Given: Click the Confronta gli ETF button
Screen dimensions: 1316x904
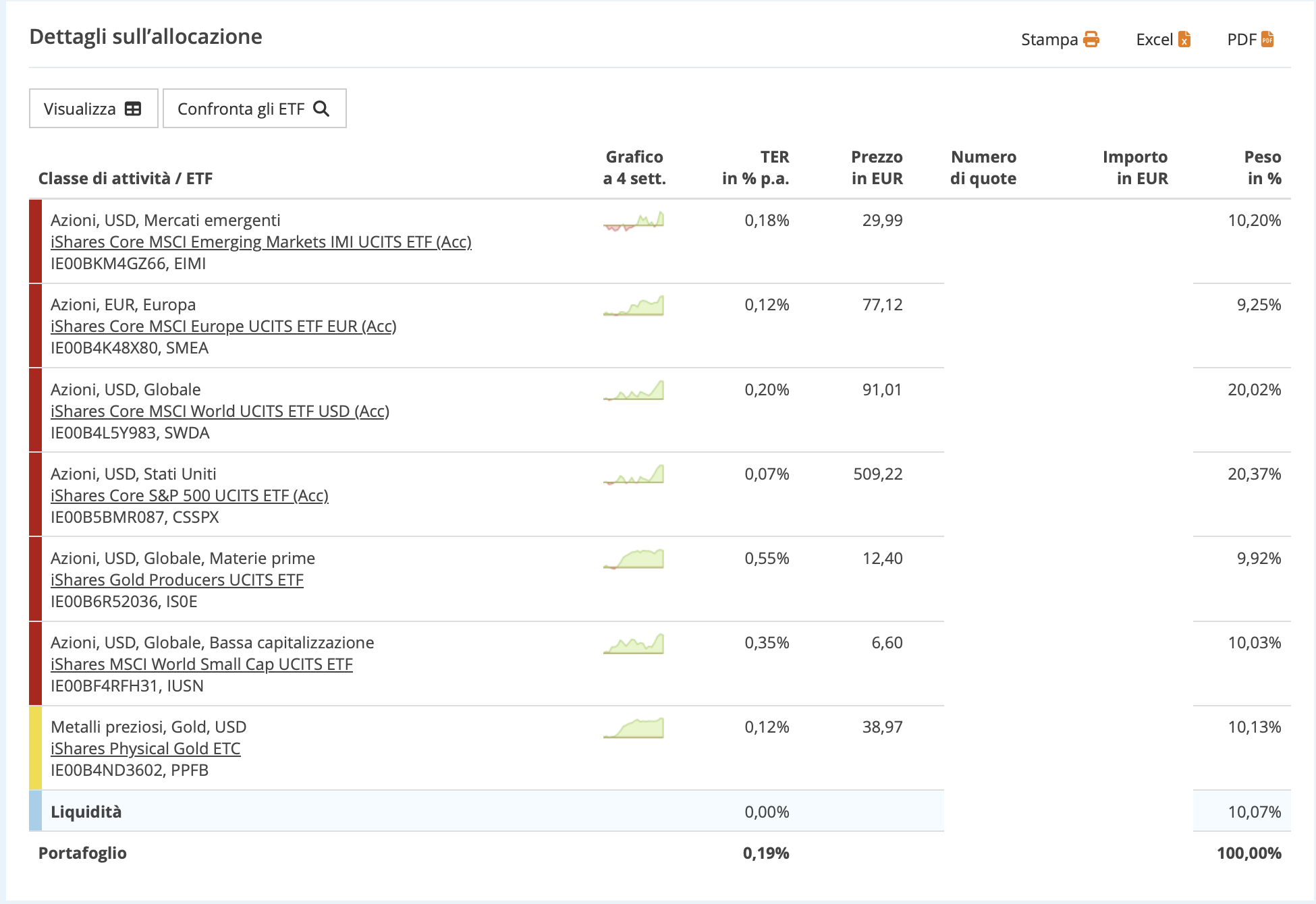Looking at the screenshot, I should [254, 109].
